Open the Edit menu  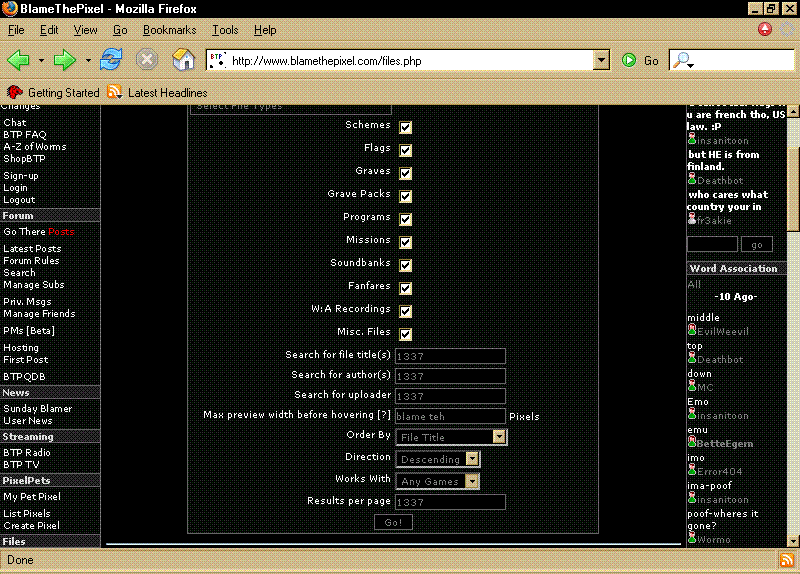(x=49, y=30)
